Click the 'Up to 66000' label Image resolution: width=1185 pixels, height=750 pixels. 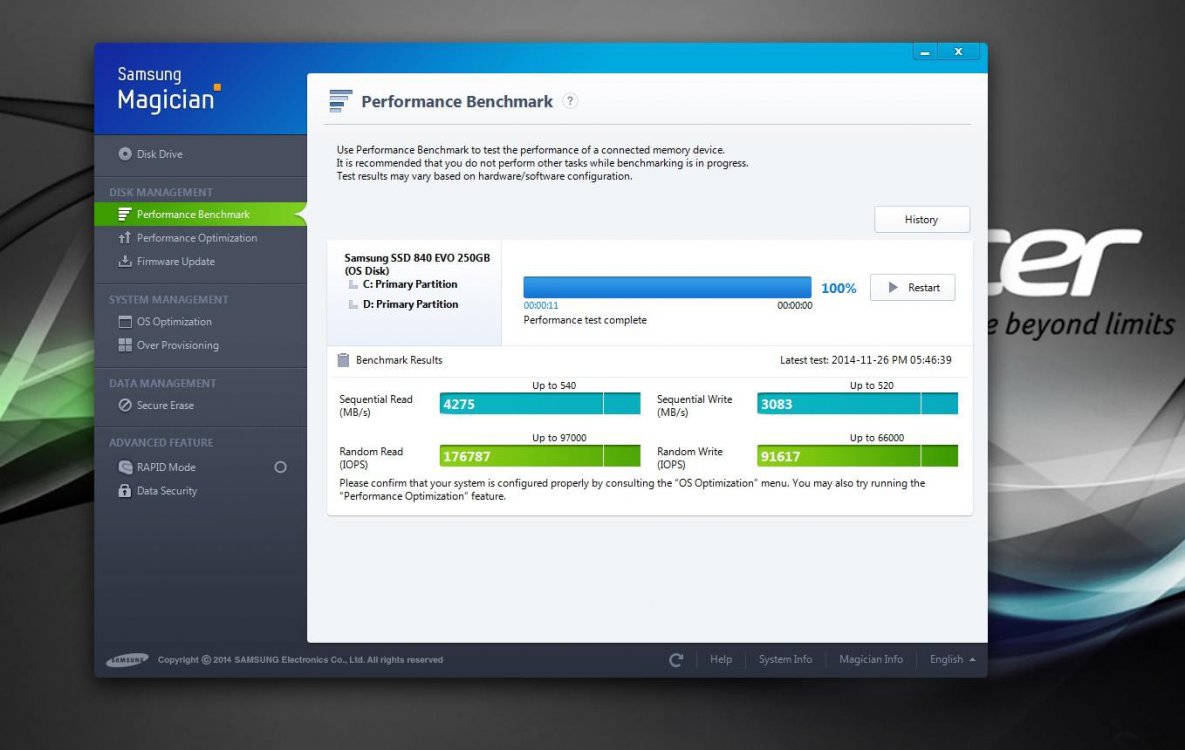click(877, 438)
